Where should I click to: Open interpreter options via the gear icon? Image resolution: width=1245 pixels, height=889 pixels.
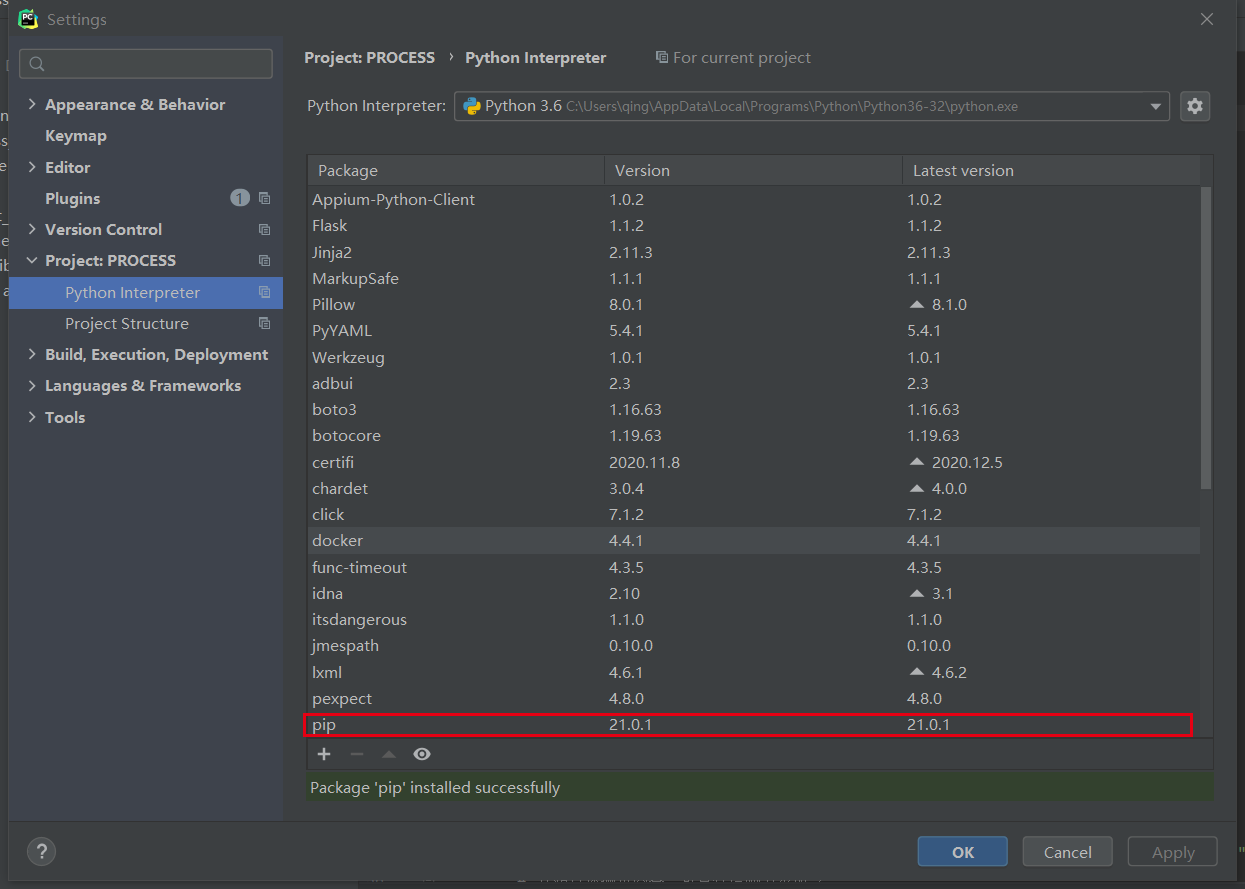click(1195, 106)
